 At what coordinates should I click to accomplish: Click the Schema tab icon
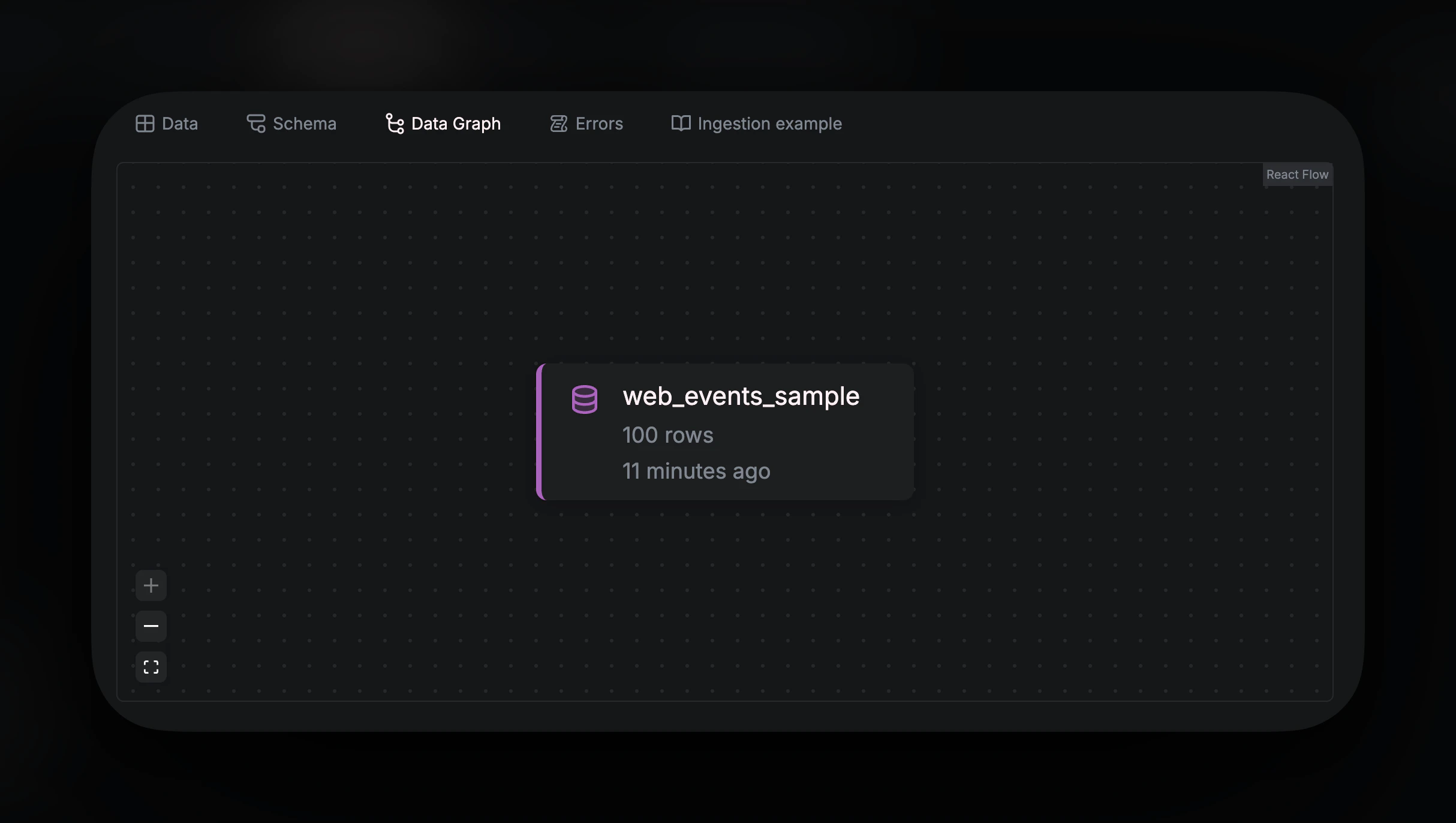(256, 124)
